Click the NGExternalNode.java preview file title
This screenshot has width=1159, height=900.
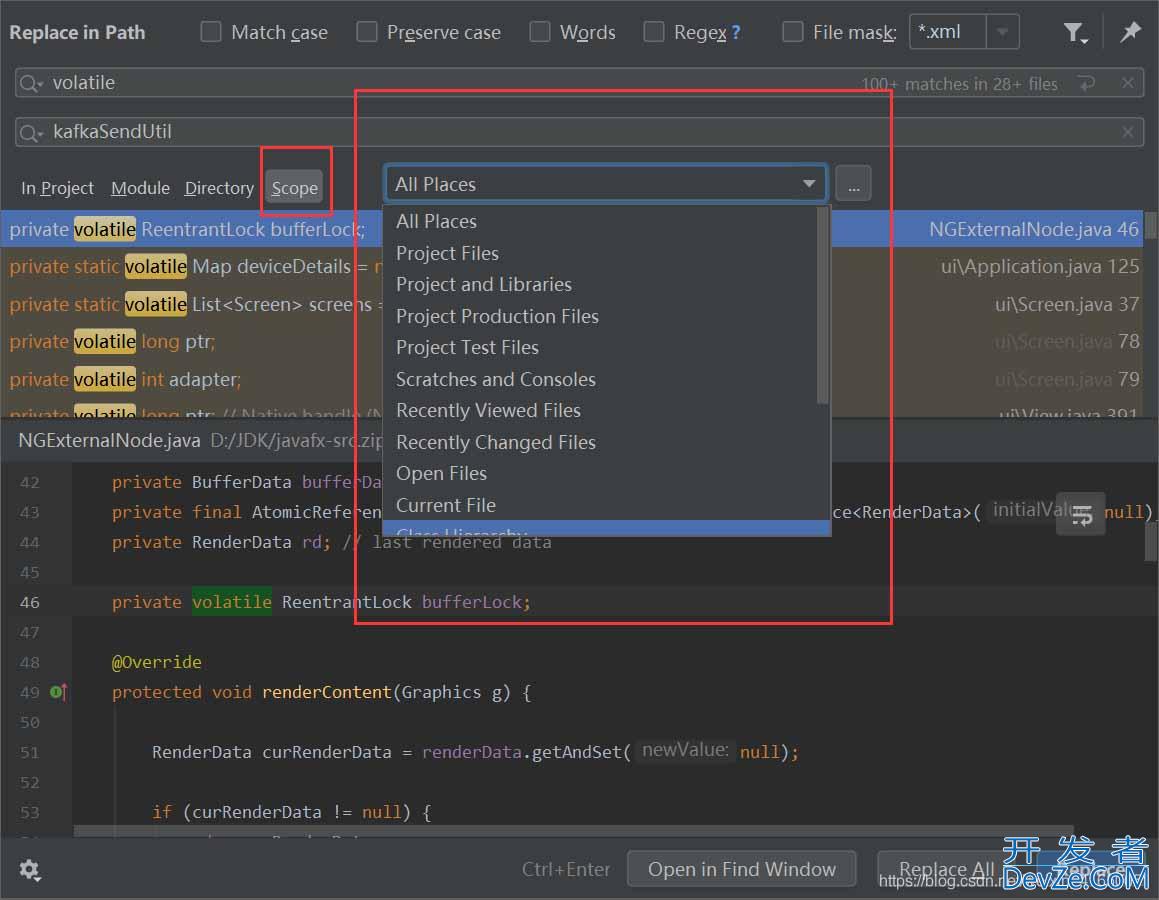click(x=109, y=441)
